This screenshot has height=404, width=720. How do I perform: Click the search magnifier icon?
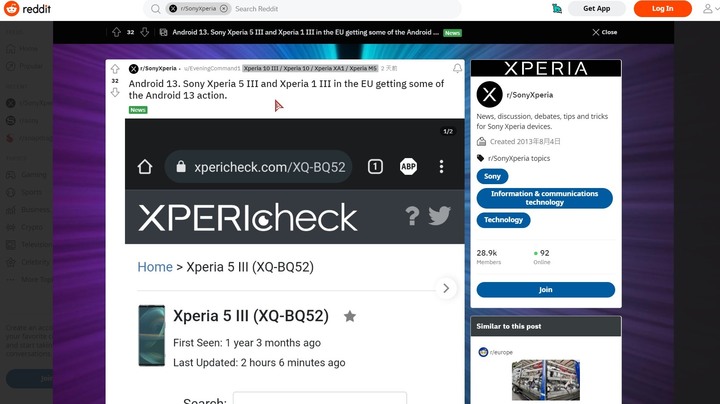156,9
